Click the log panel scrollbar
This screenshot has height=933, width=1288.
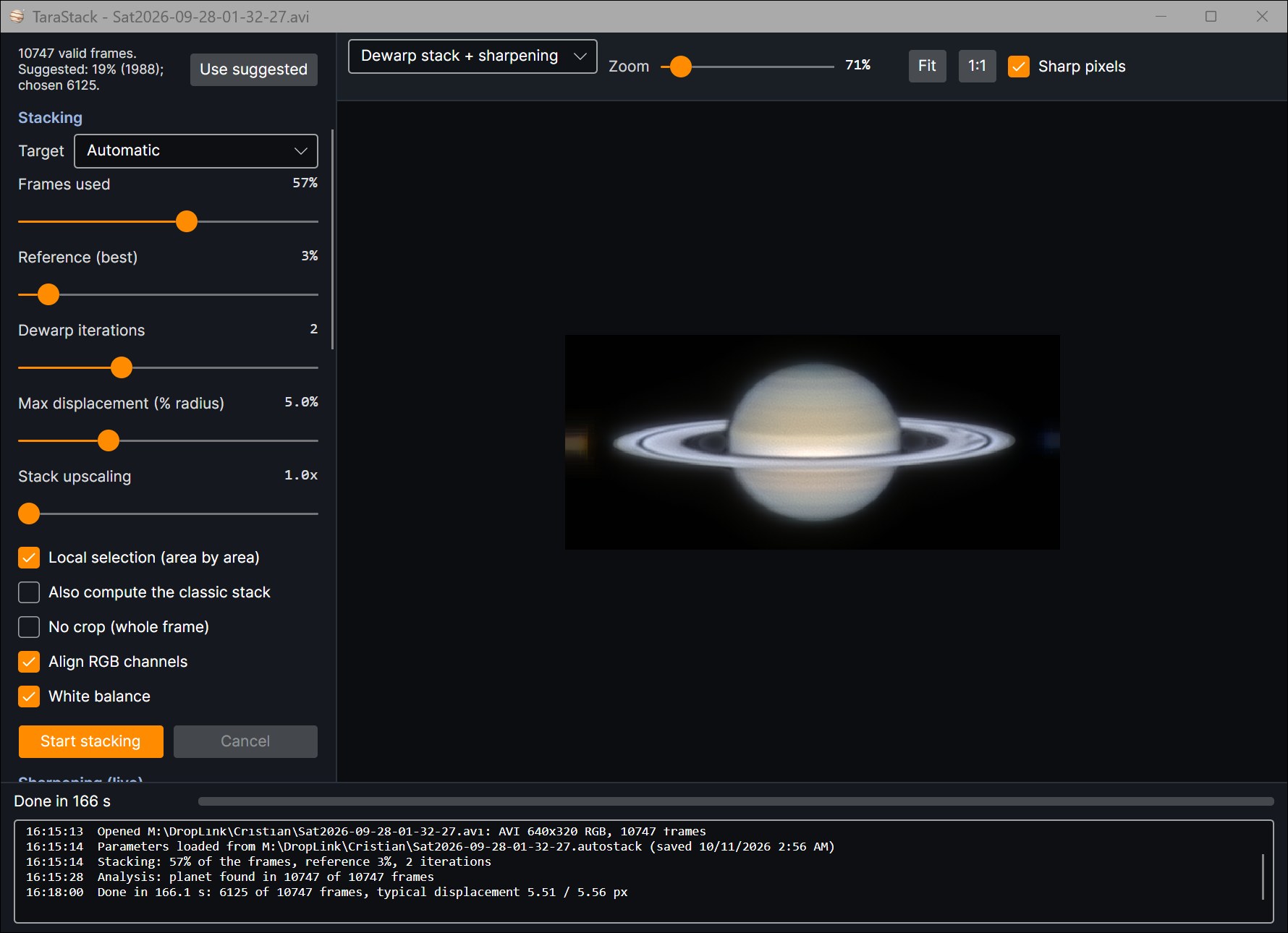(x=1263, y=877)
